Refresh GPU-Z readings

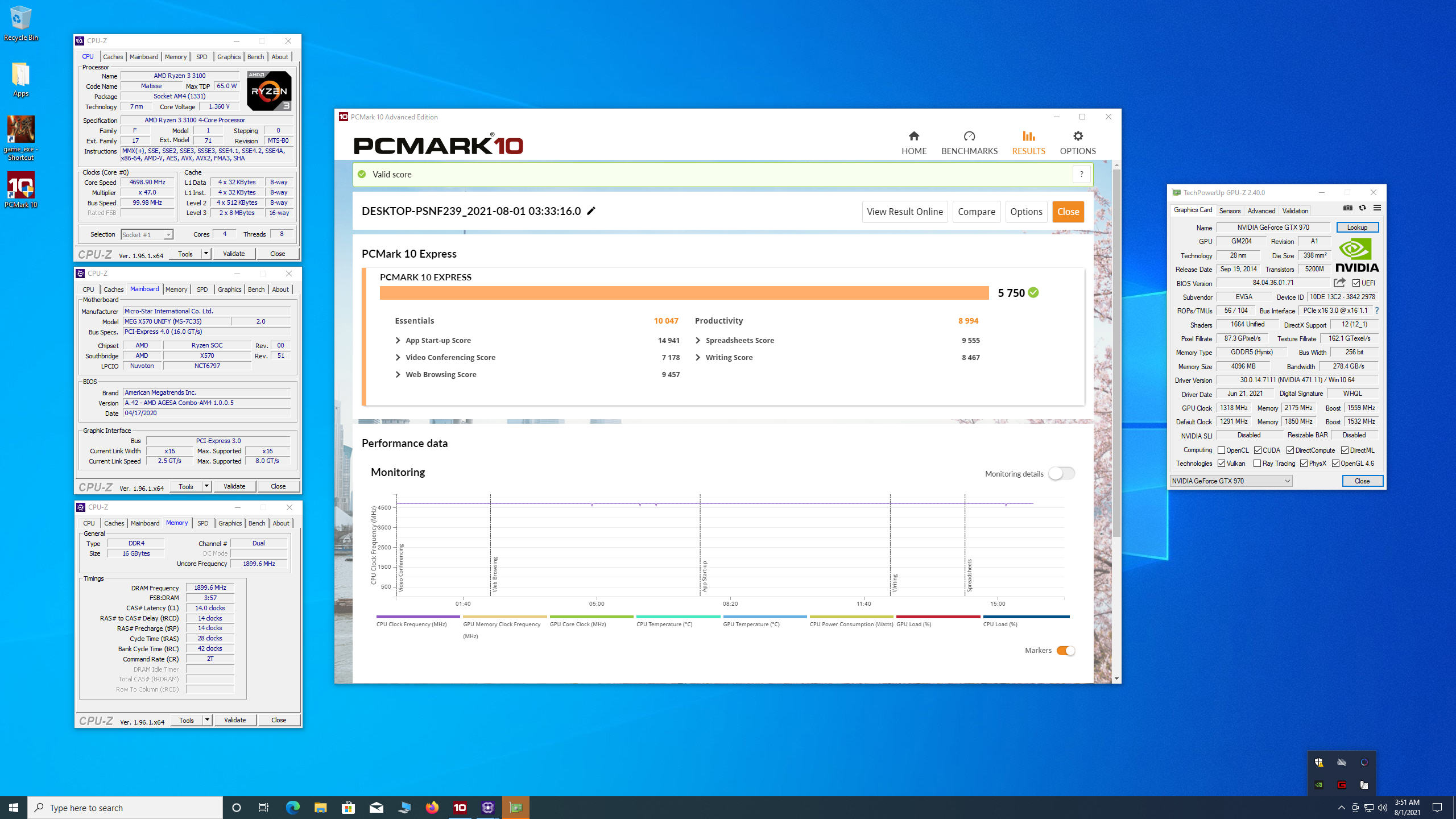[x=1362, y=208]
